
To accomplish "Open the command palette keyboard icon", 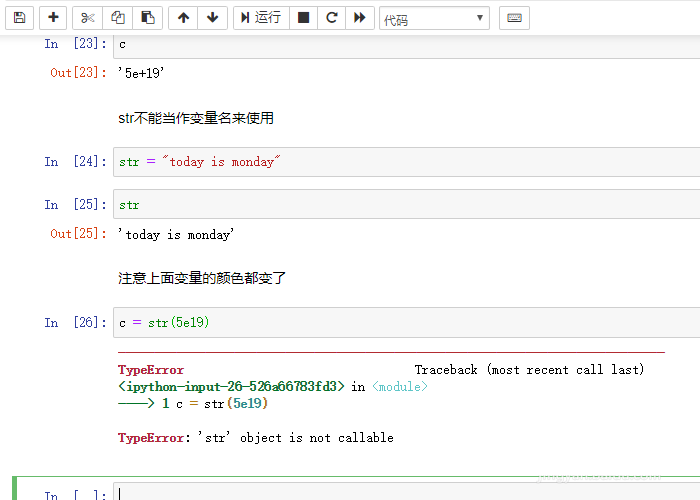I will 514,18.
